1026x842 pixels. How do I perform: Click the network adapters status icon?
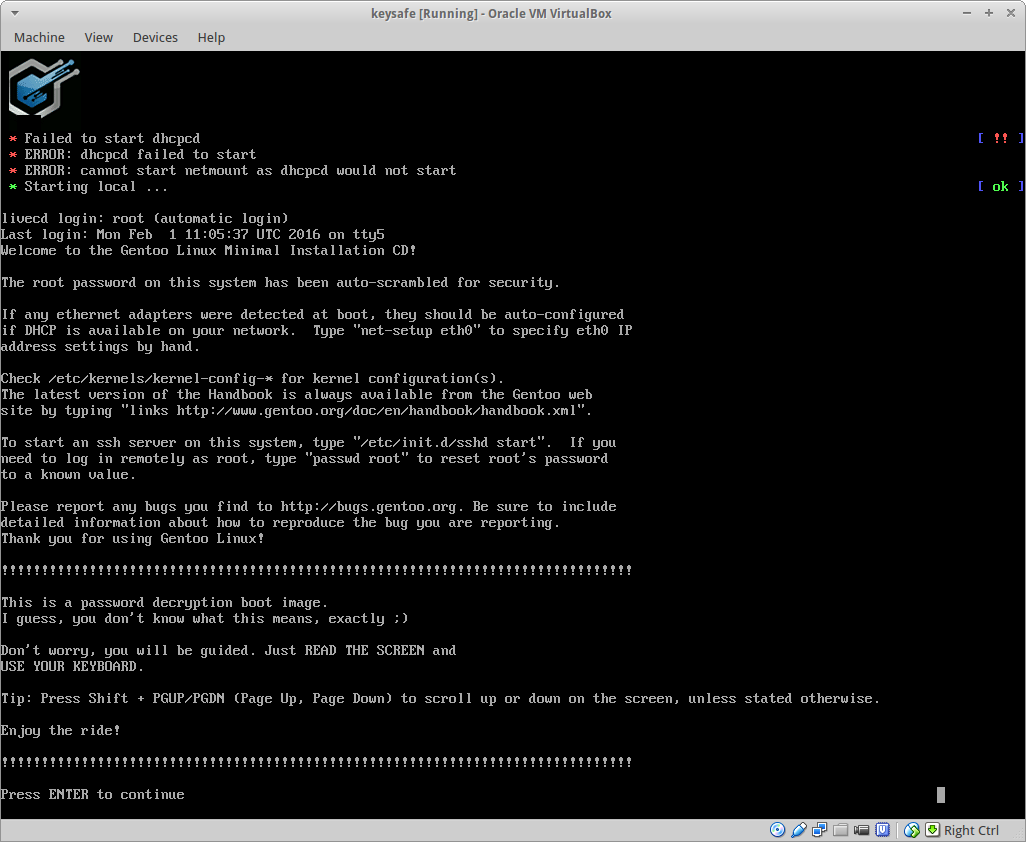click(x=819, y=830)
